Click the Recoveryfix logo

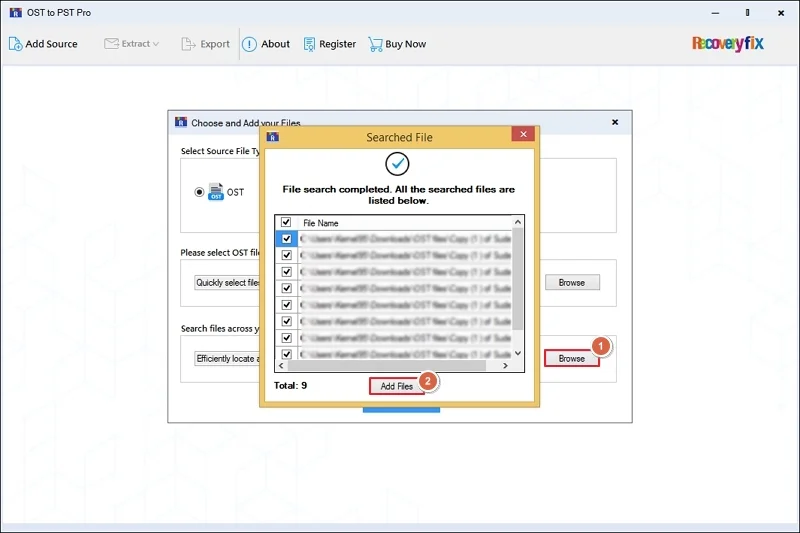[728, 43]
